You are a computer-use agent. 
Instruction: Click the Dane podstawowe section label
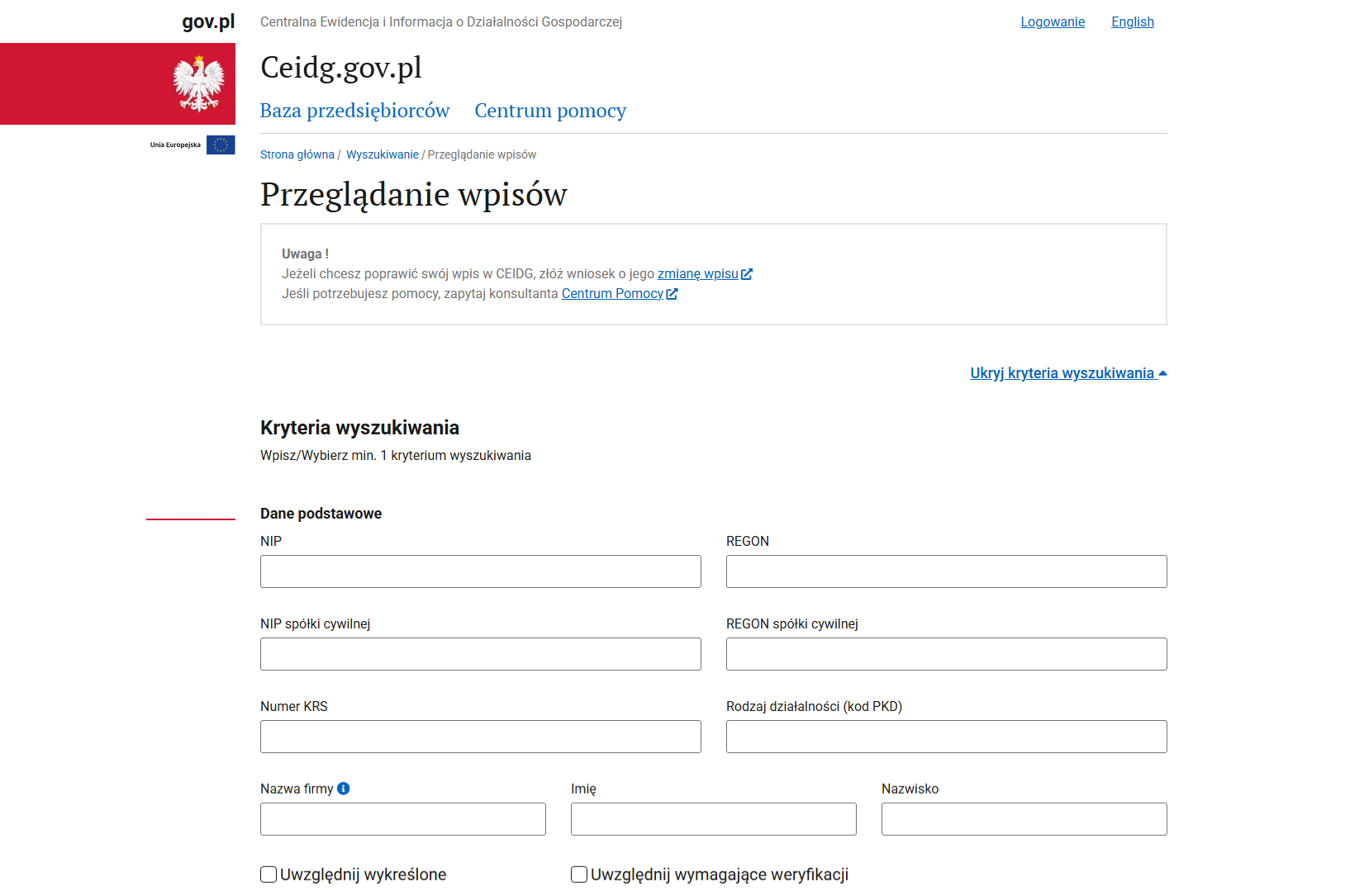[x=321, y=514]
